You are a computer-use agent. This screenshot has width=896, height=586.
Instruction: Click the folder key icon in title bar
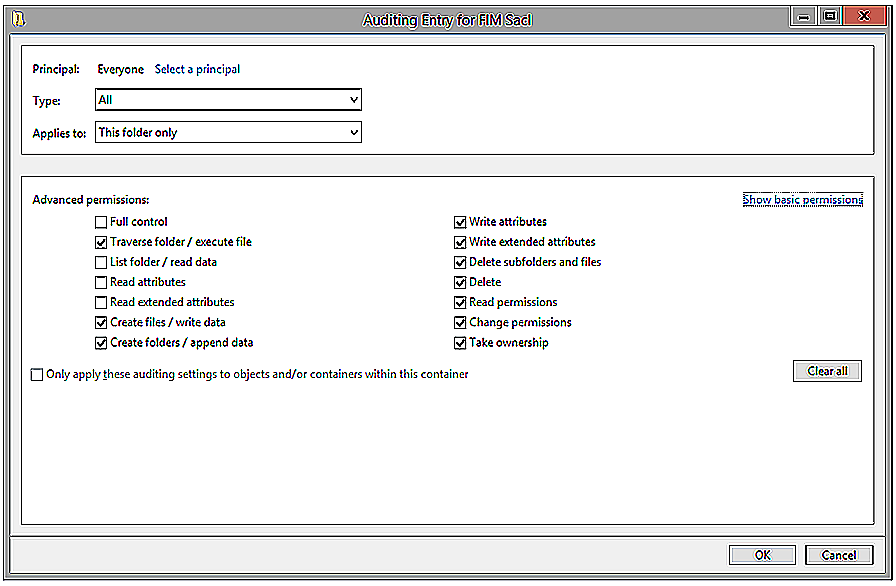point(18,17)
